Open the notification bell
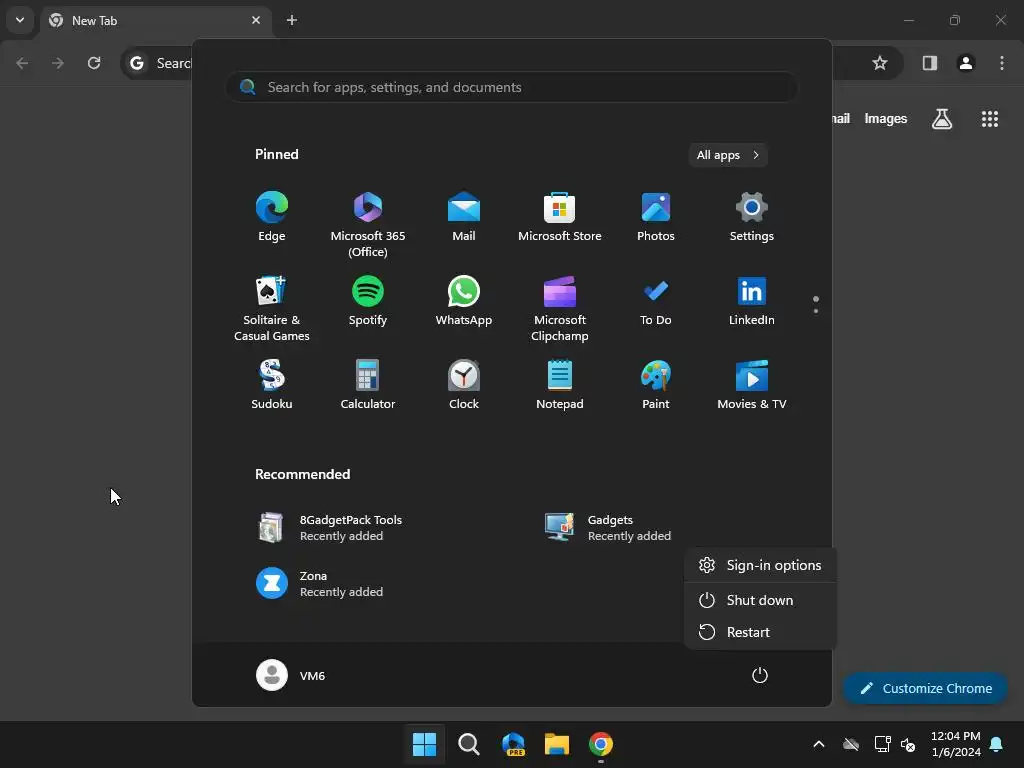This screenshot has width=1024, height=768. (x=997, y=744)
